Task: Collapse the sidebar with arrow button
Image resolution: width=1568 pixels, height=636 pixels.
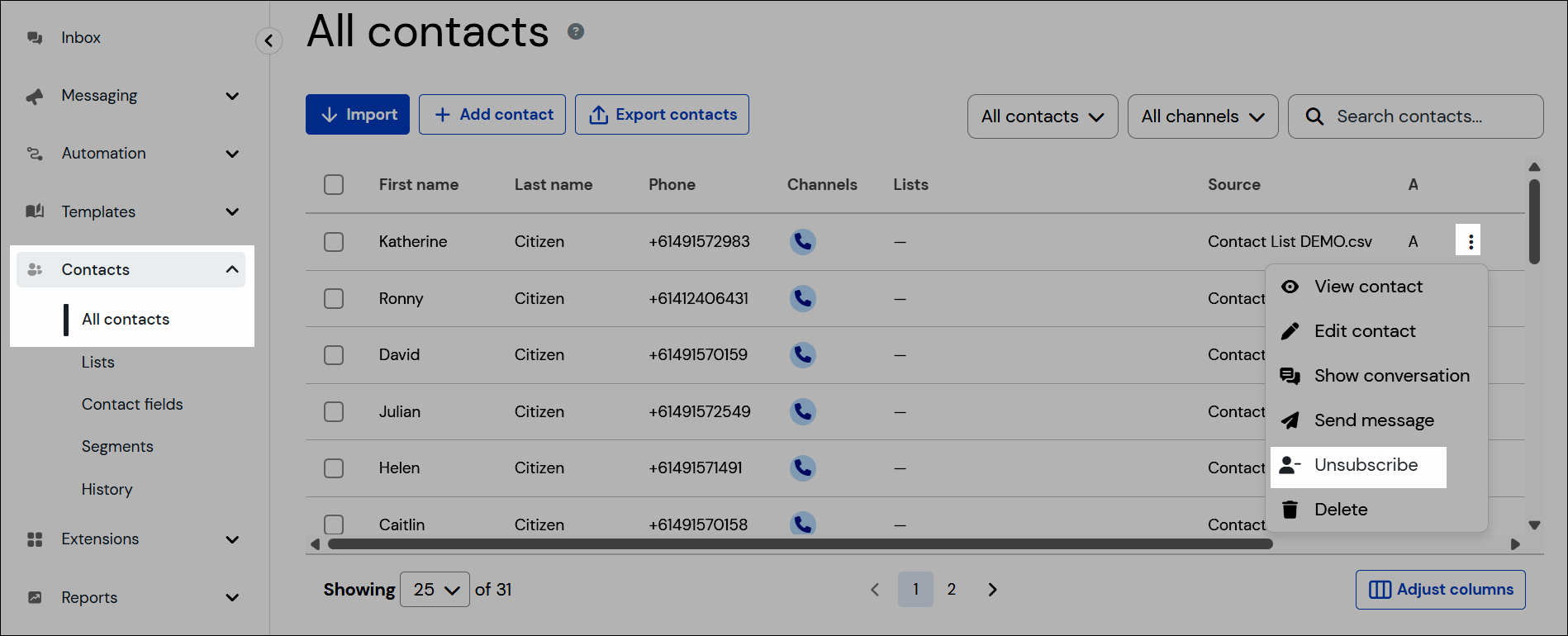Action: (x=268, y=40)
